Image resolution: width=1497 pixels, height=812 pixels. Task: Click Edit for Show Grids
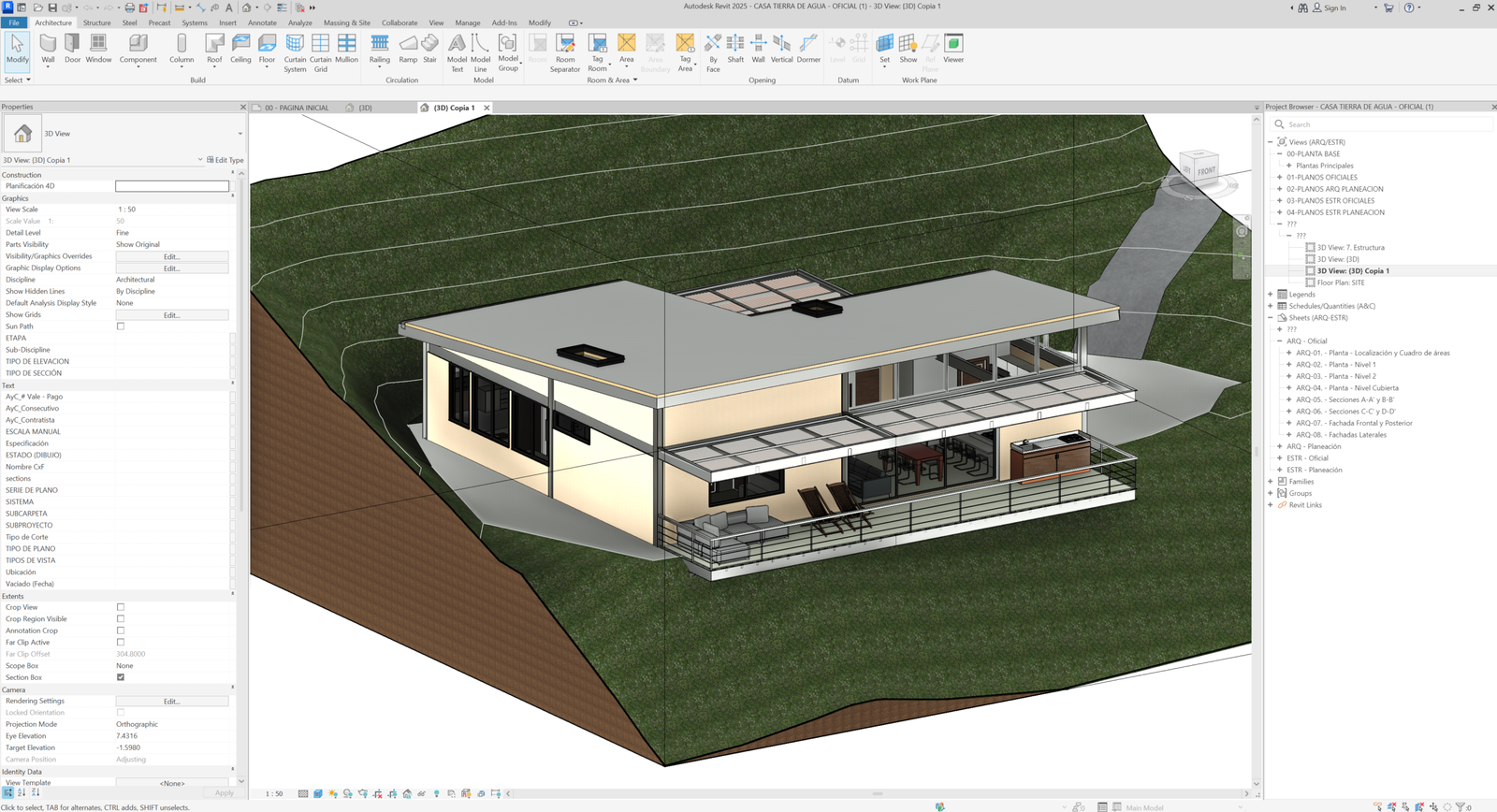[x=172, y=315]
